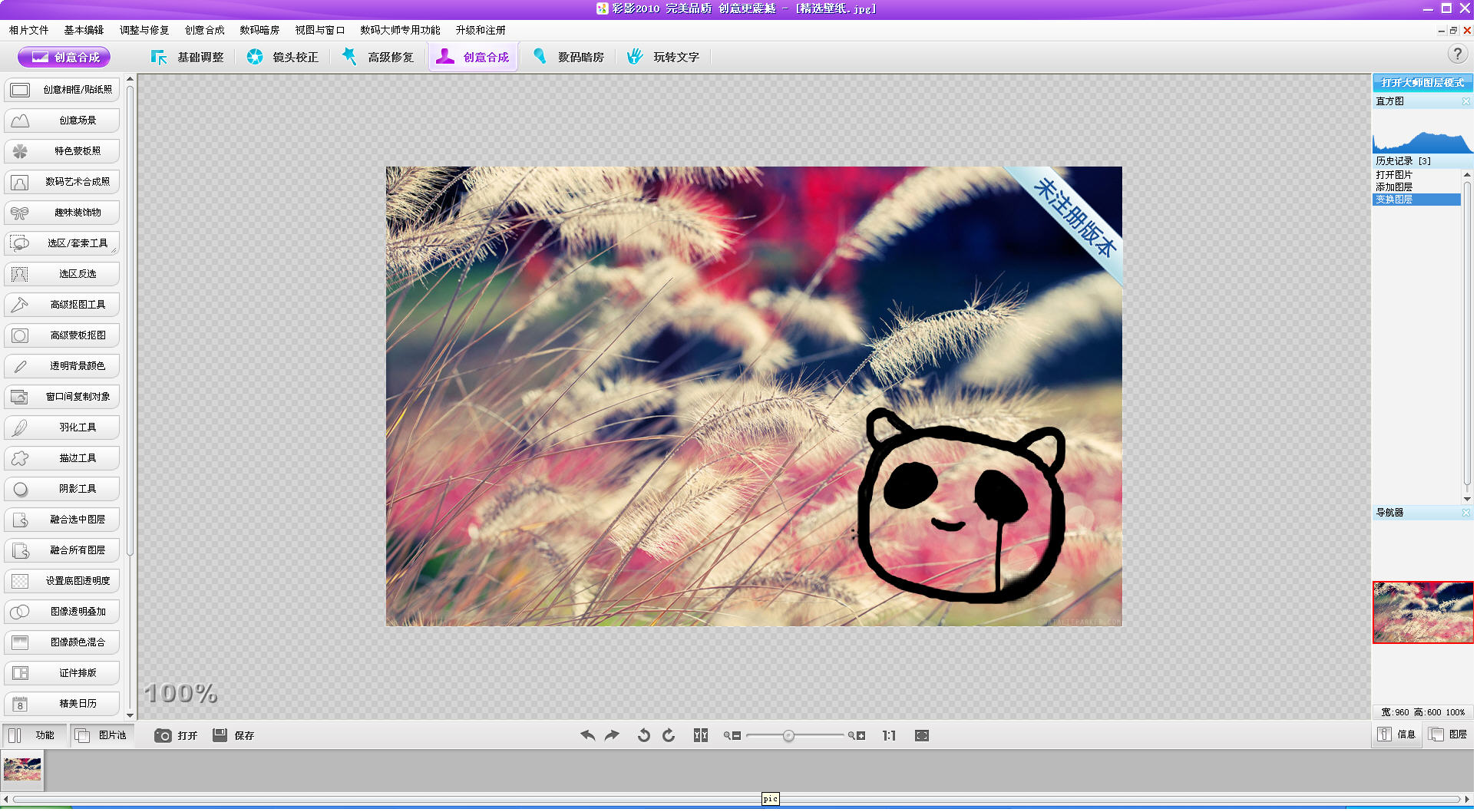Open the 调整与修复 menu
The width and height of the screenshot is (1480, 812).
click(144, 30)
